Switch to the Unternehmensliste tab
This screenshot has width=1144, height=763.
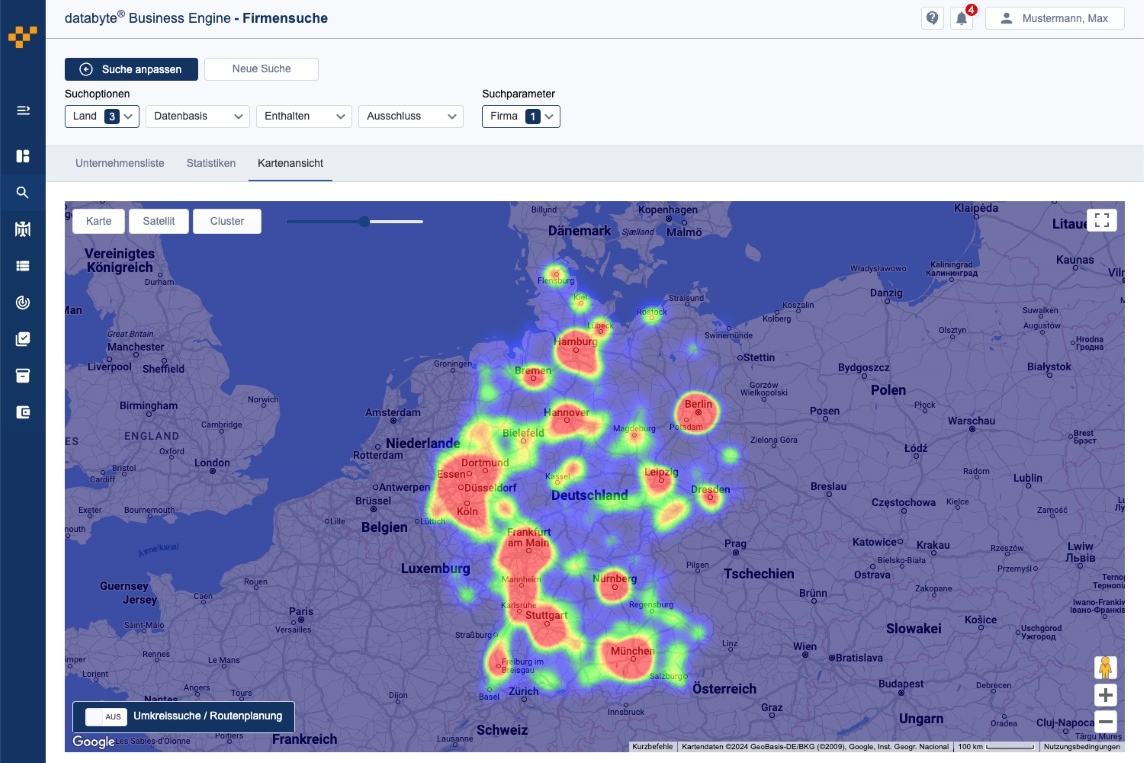pyautogui.click(x=120, y=163)
